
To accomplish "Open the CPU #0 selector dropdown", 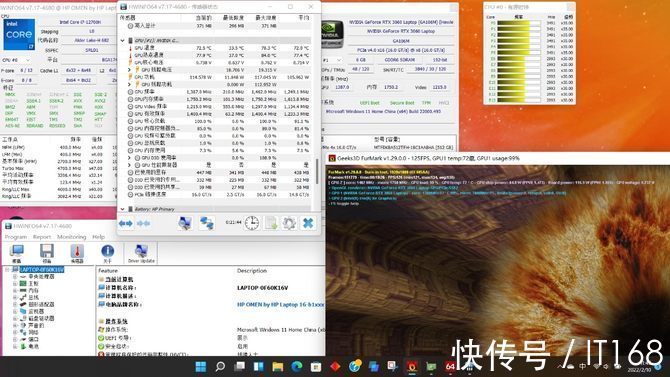I will (16, 60).
